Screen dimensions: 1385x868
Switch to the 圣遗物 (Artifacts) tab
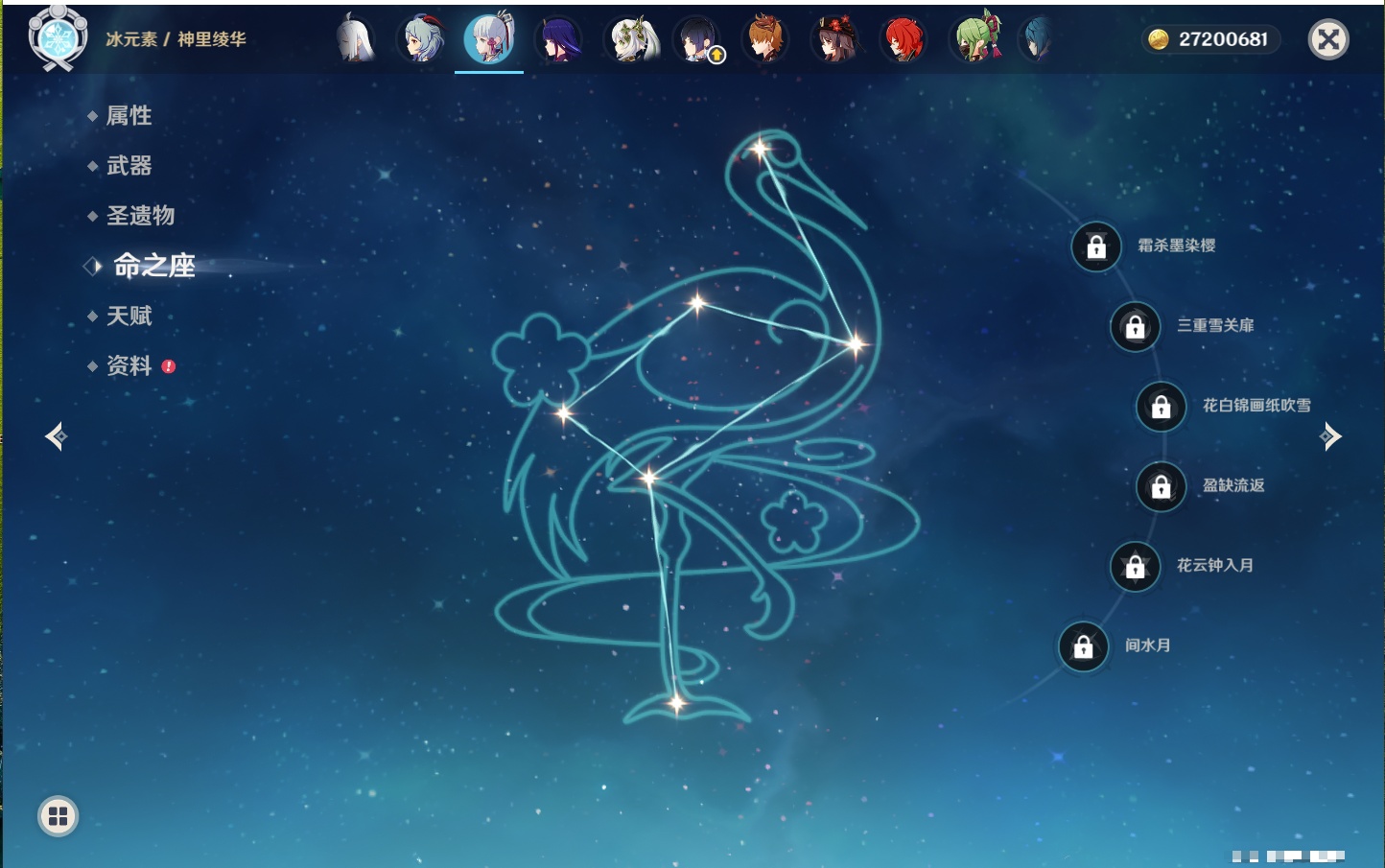140,216
